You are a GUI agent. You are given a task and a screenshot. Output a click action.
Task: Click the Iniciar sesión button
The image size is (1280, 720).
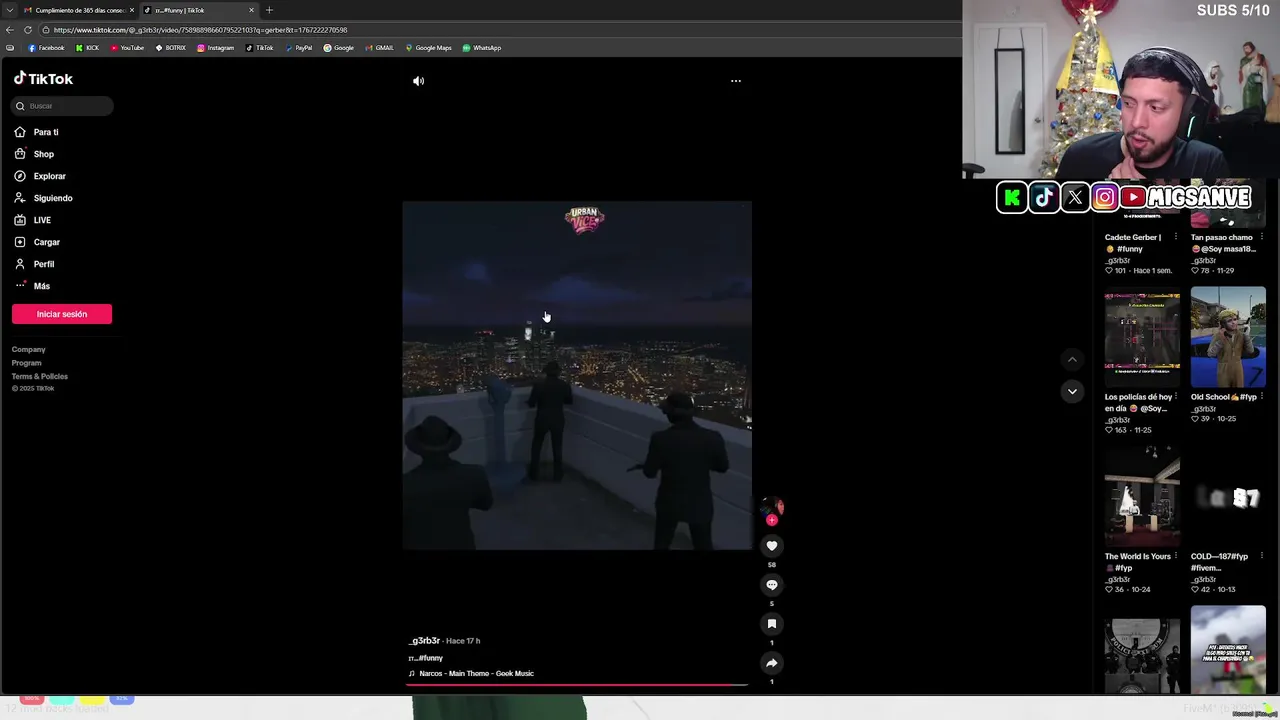coord(62,314)
